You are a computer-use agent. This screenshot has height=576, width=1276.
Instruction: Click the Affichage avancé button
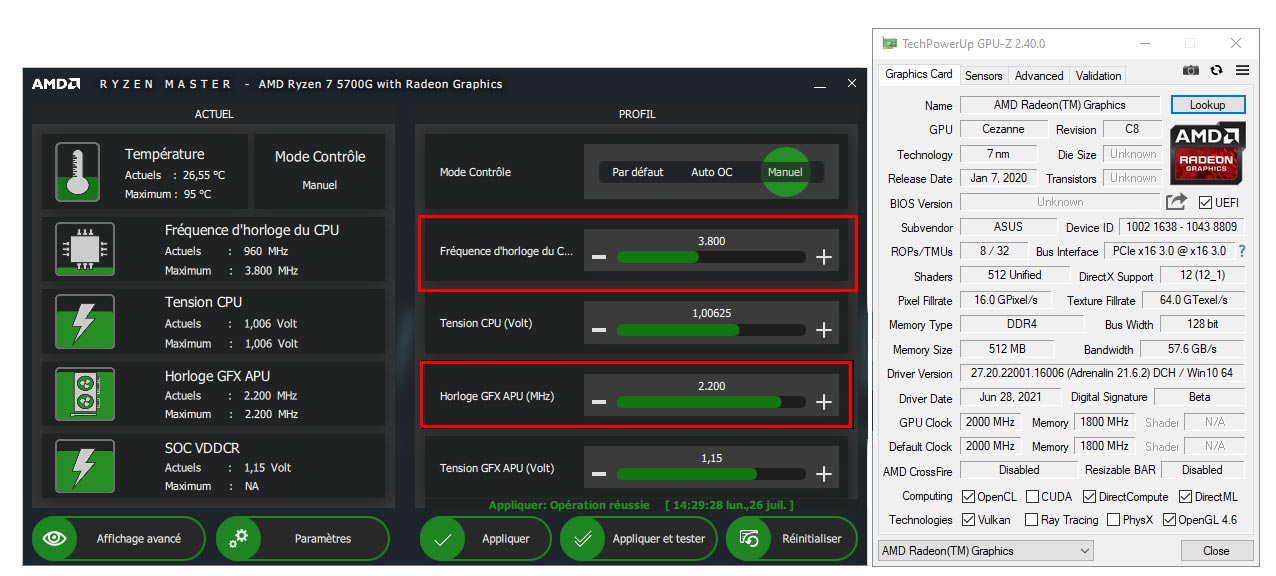tap(119, 539)
